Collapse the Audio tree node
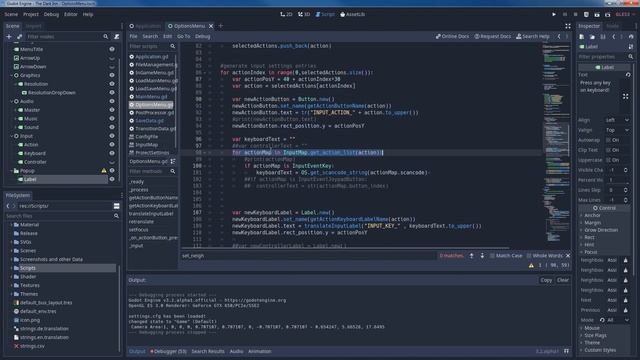 11,101
